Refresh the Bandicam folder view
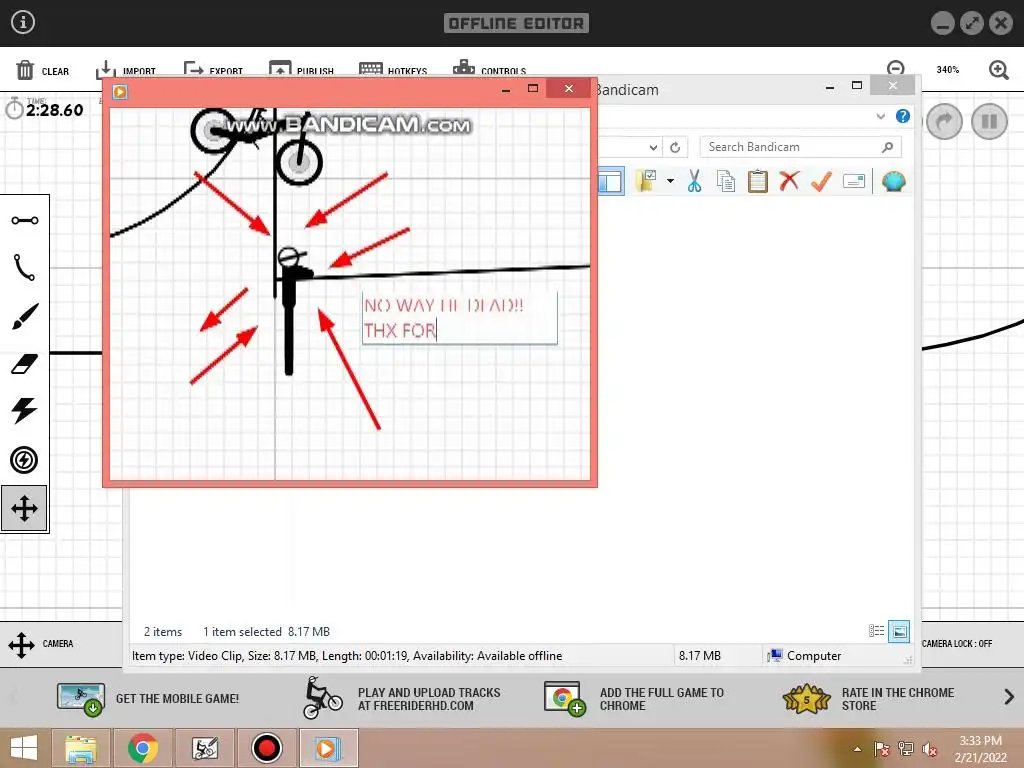Viewport: 1024px width, 768px height. 675,148
